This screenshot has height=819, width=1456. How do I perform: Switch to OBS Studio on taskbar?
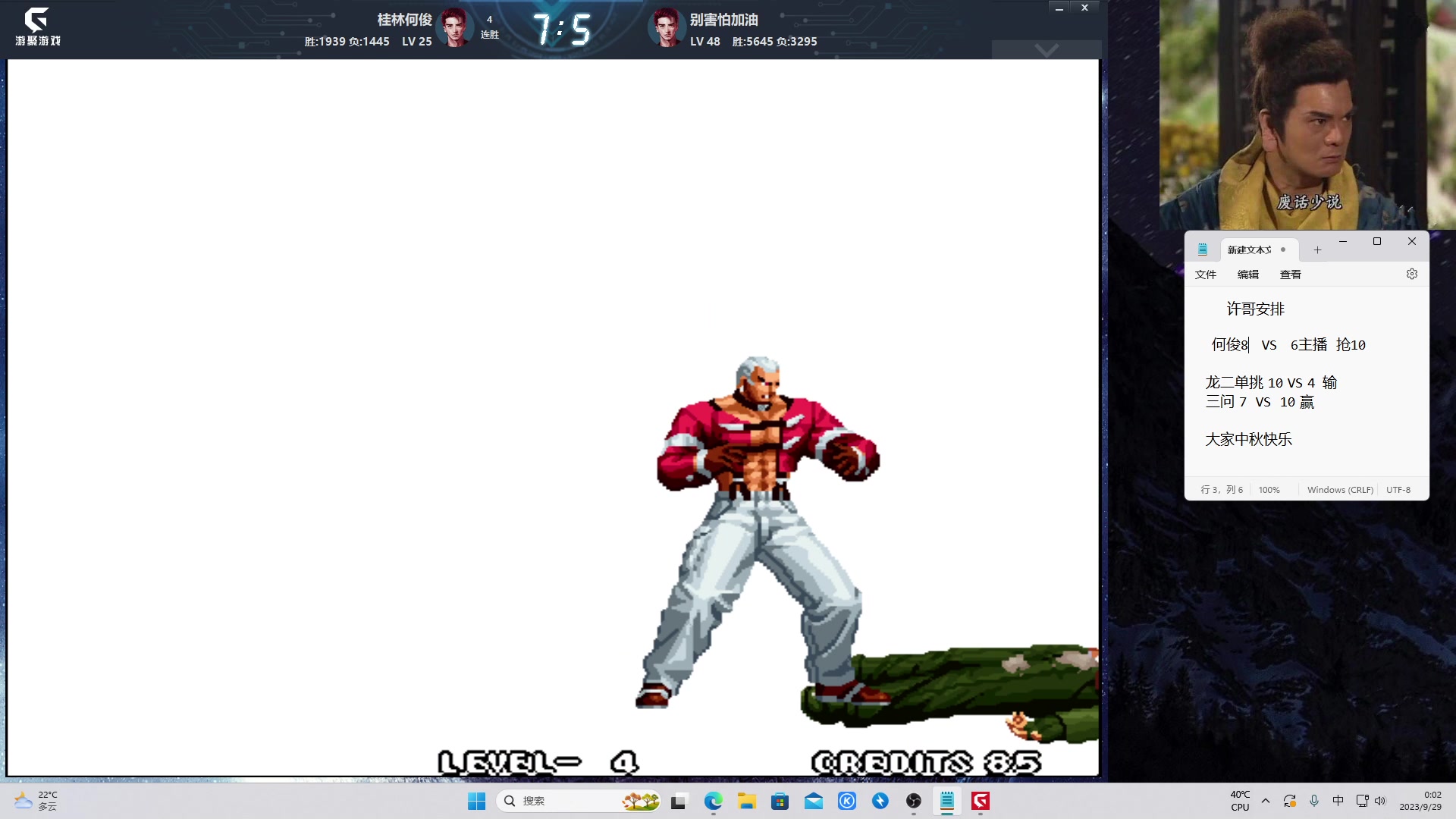914,801
